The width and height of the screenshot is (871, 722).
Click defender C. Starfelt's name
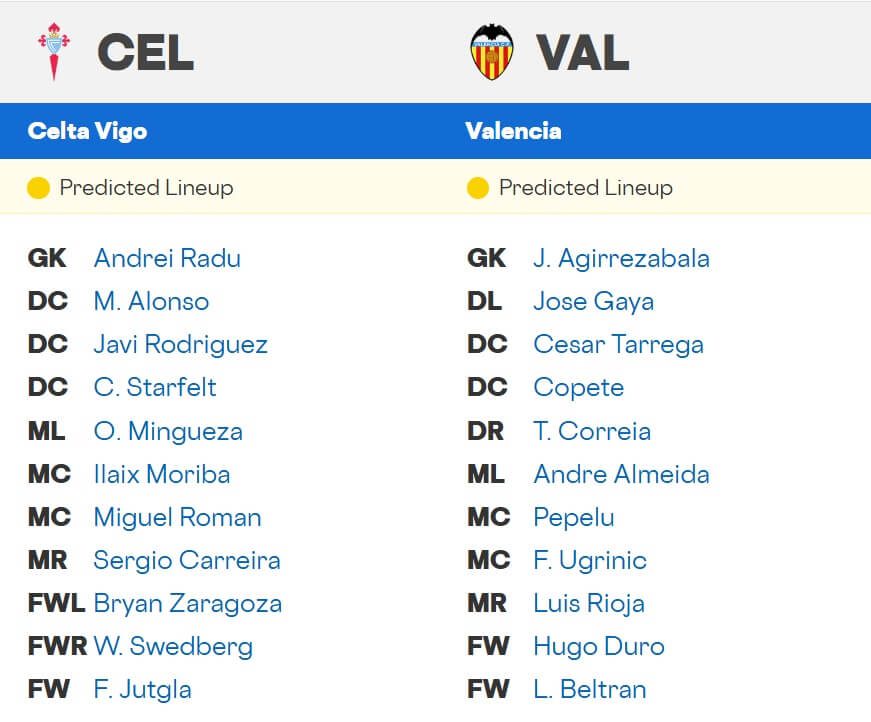tap(155, 387)
